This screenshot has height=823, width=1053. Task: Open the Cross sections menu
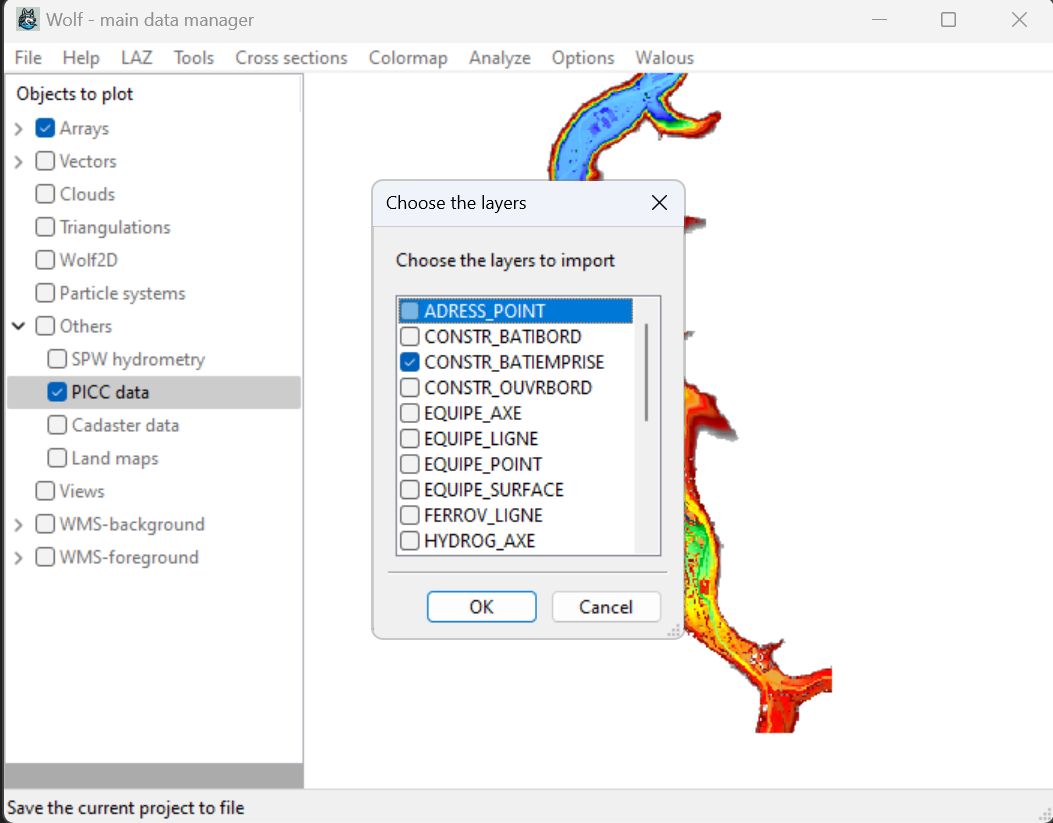point(291,58)
